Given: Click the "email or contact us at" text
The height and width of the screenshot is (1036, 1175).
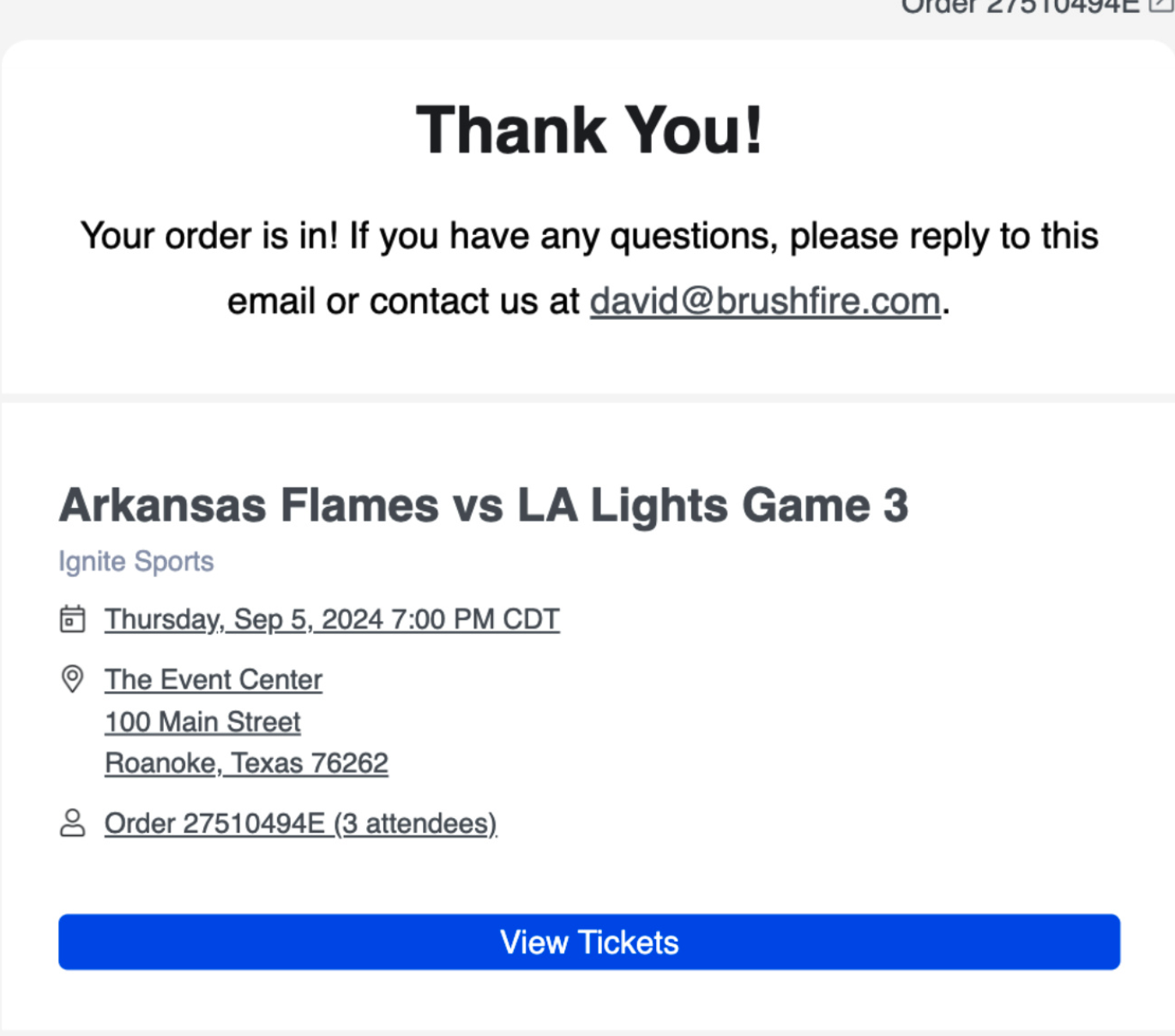Looking at the screenshot, I should [x=403, y=301].
